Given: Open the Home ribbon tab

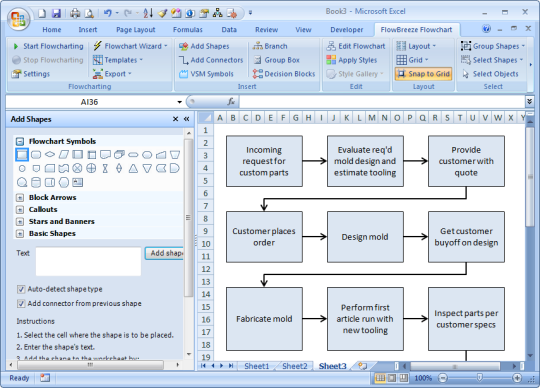Looking at the screenshot, I should (x=52, y=30).
